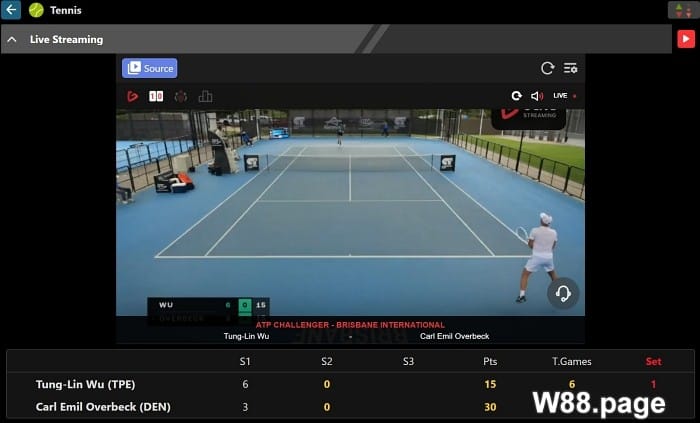The height and width of the screenshot is (423, 700).
Task: Select player Carl Emil Overbeck (DEN) row
Action: pyautogui.click(x=350, y=407)
